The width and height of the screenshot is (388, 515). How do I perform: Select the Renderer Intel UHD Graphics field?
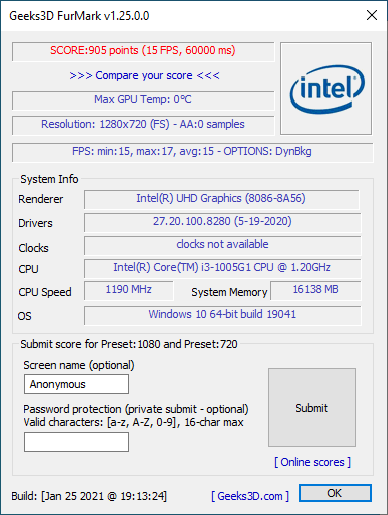point(222,199)
